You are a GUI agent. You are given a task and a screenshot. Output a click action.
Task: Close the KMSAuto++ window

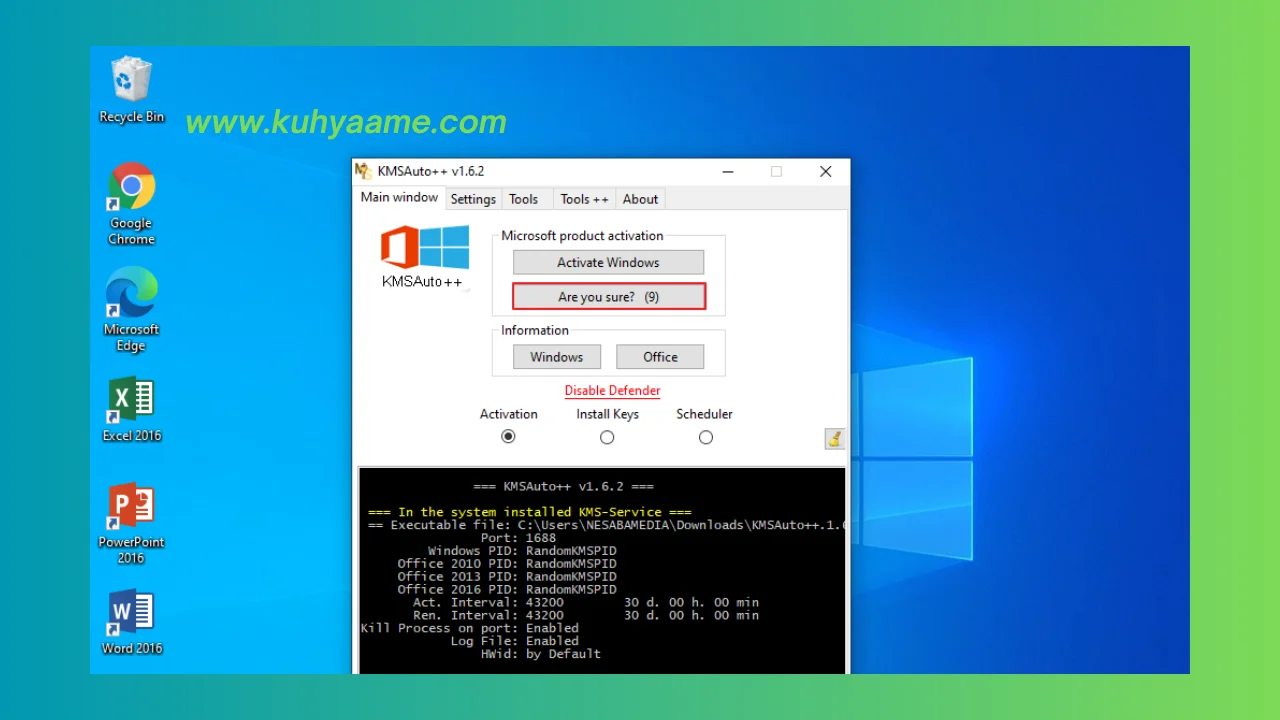click(825, 171)
